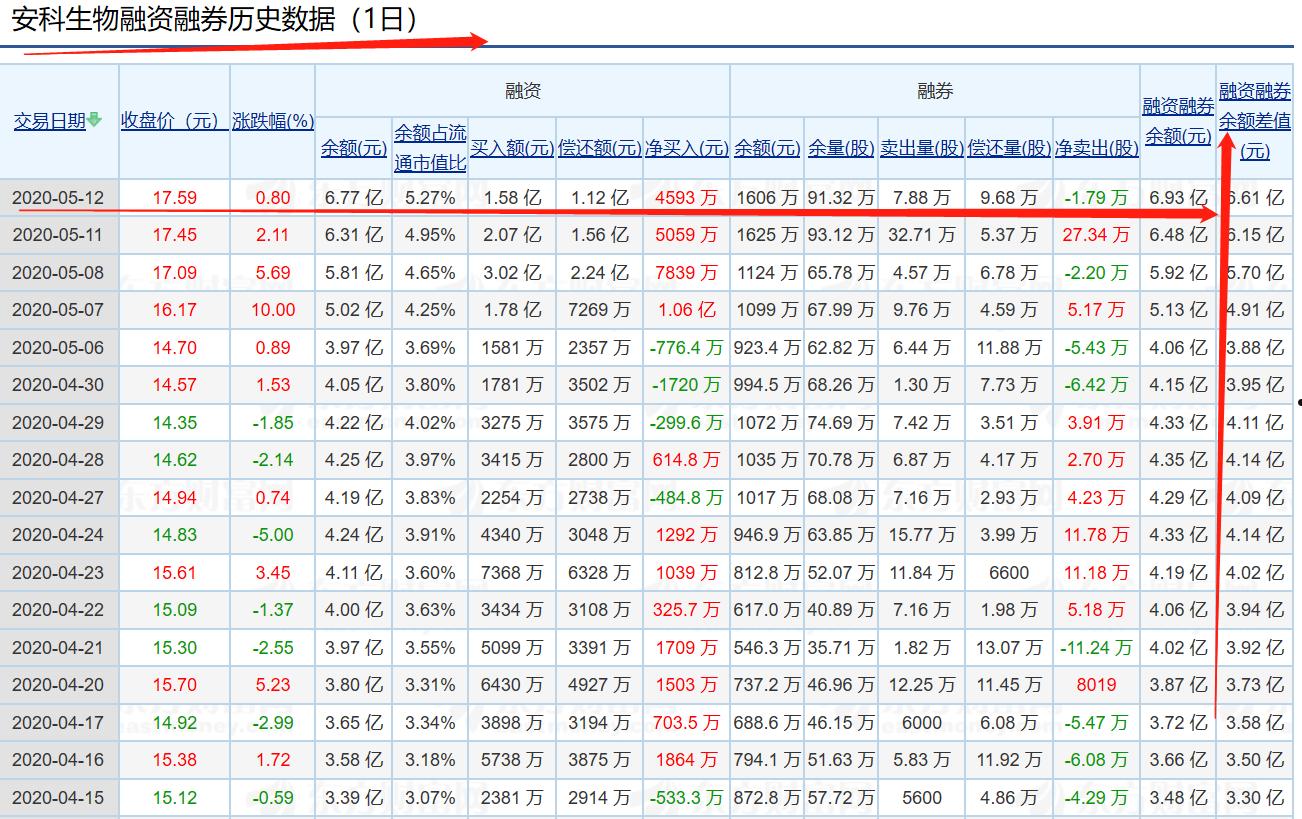Screen dimensions: 1302x819
Task: Select the date cell 2020-04-27
Action: (58, 498)
